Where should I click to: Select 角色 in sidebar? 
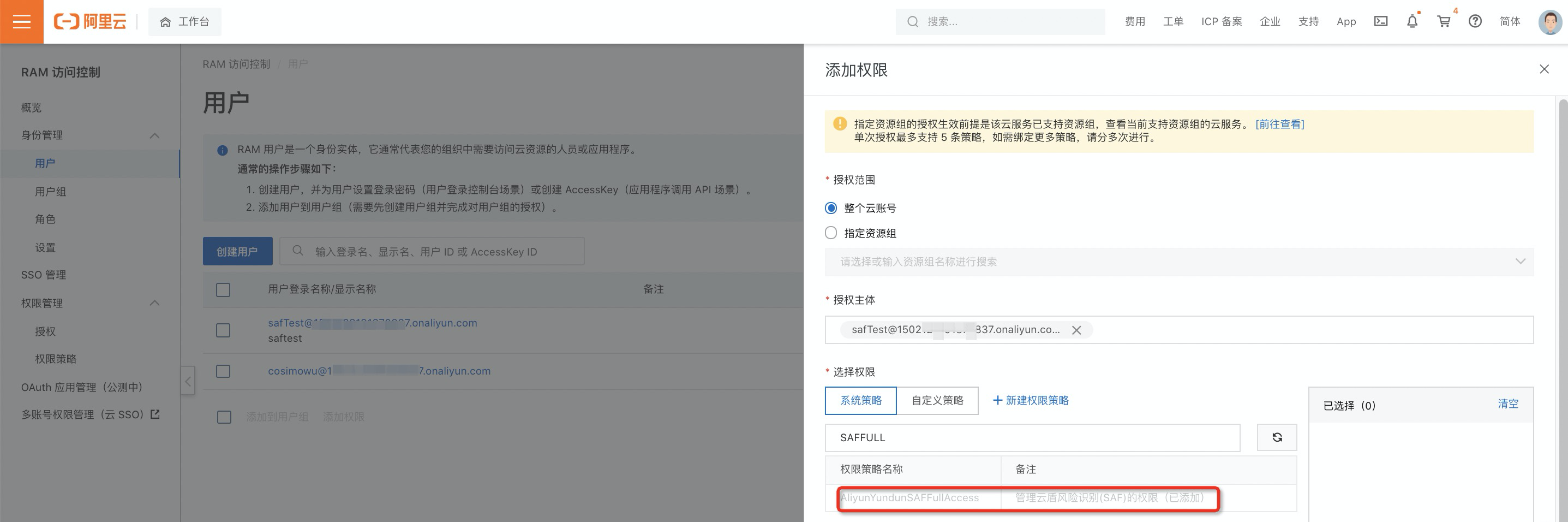45,220
